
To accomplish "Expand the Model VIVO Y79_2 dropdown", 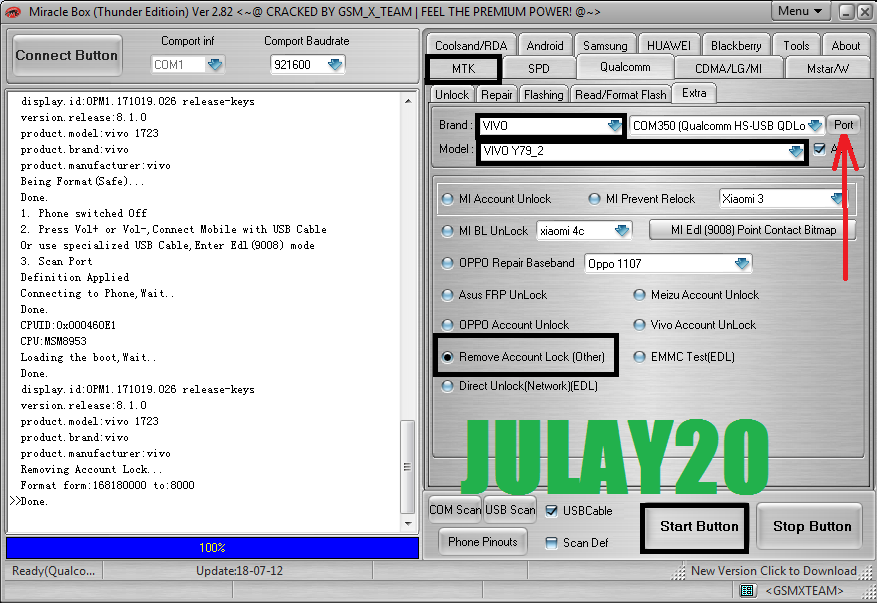I will (x=795, y=151).
